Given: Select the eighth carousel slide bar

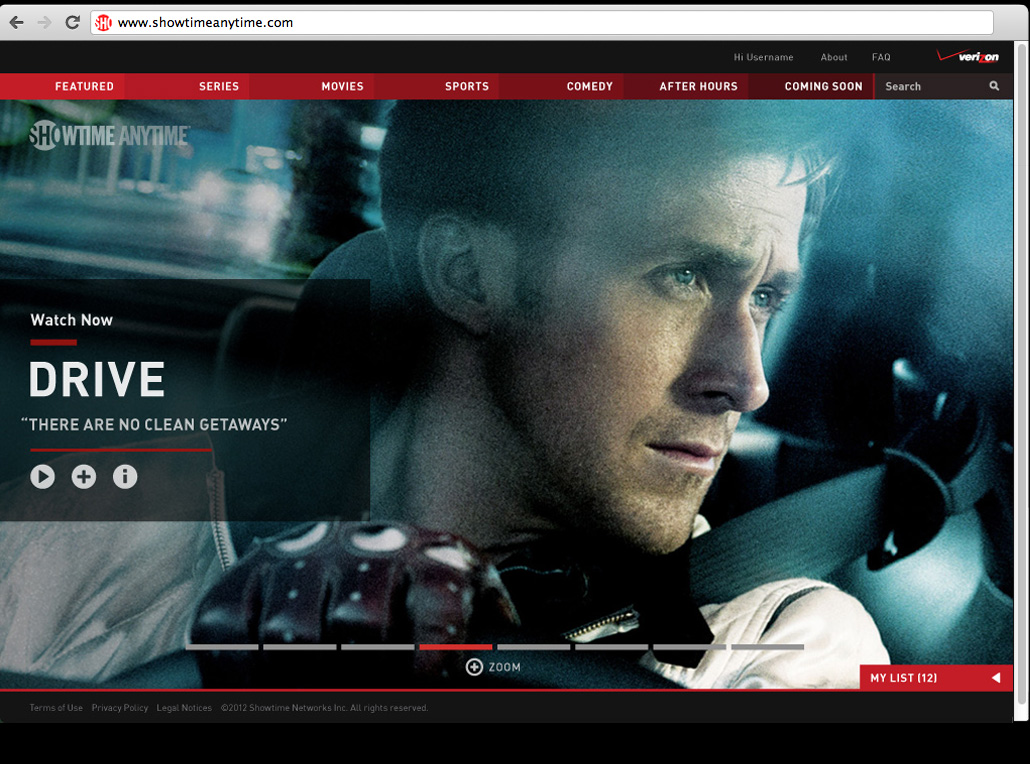Looking at the screenshot, I should point(767,647).
